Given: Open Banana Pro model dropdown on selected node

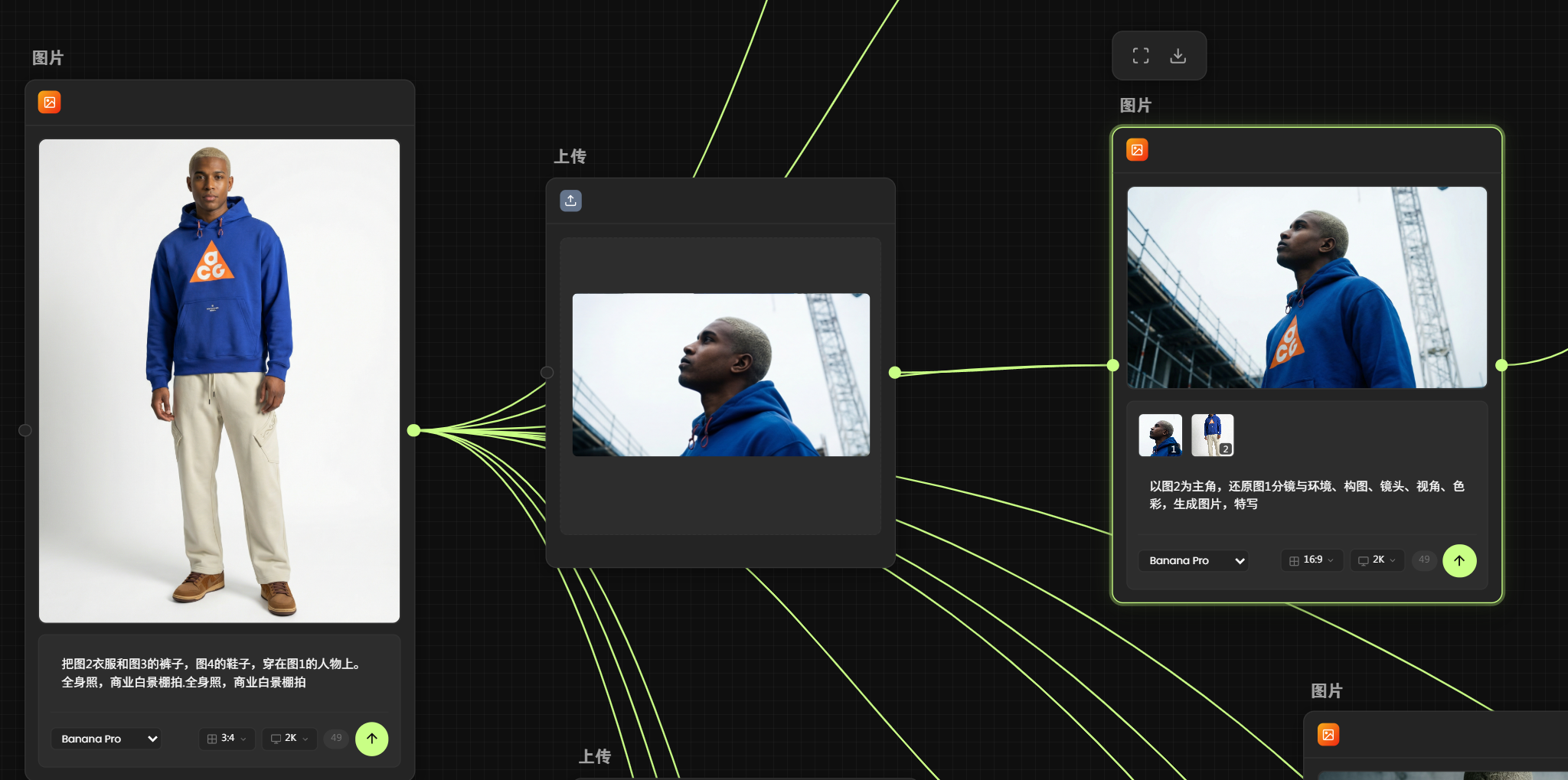Looking at the screenshot, I should pyautogui.click(x=1194, y=560).
